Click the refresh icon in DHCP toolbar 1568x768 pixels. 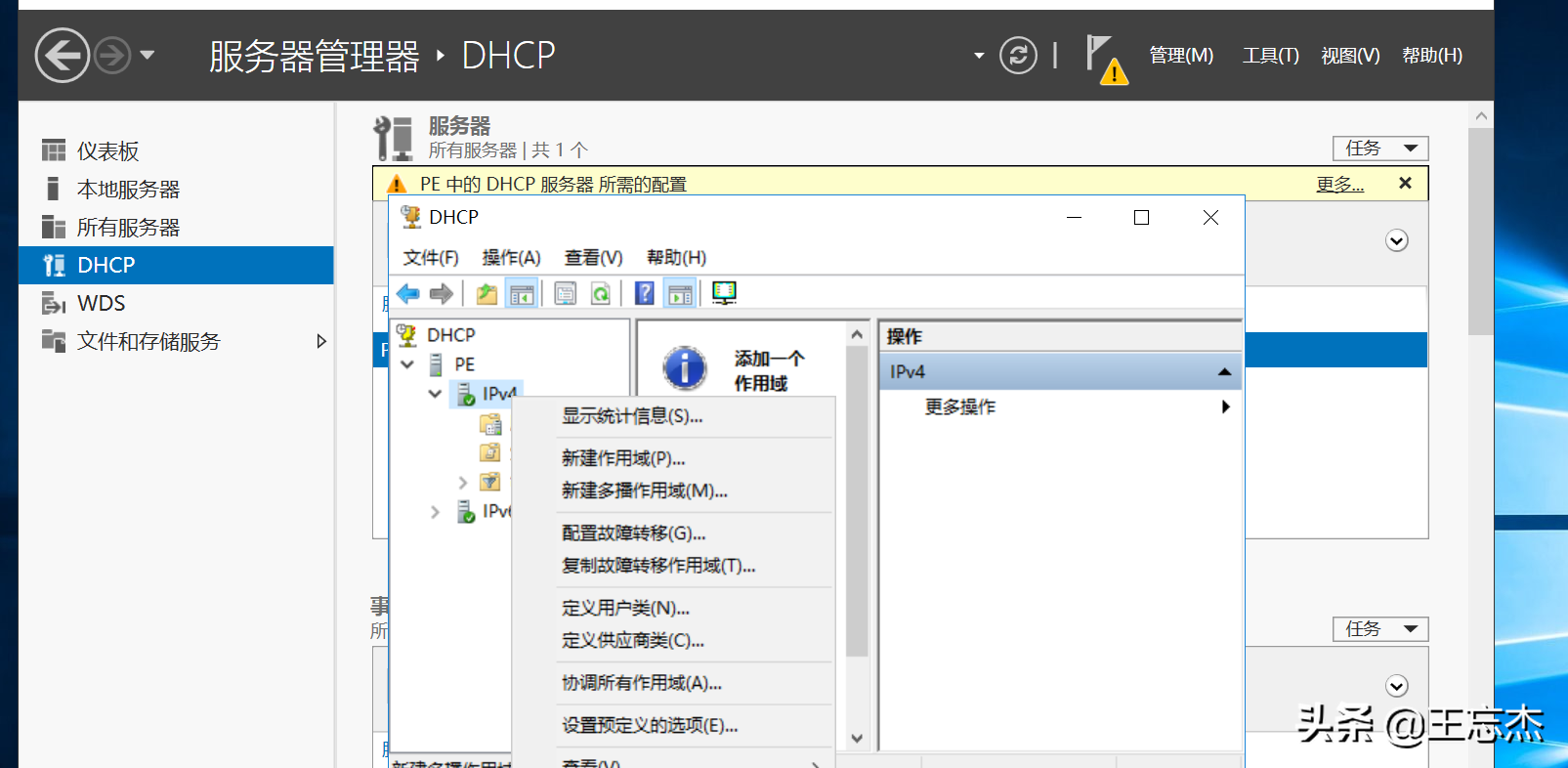click(x=601, y=293)
